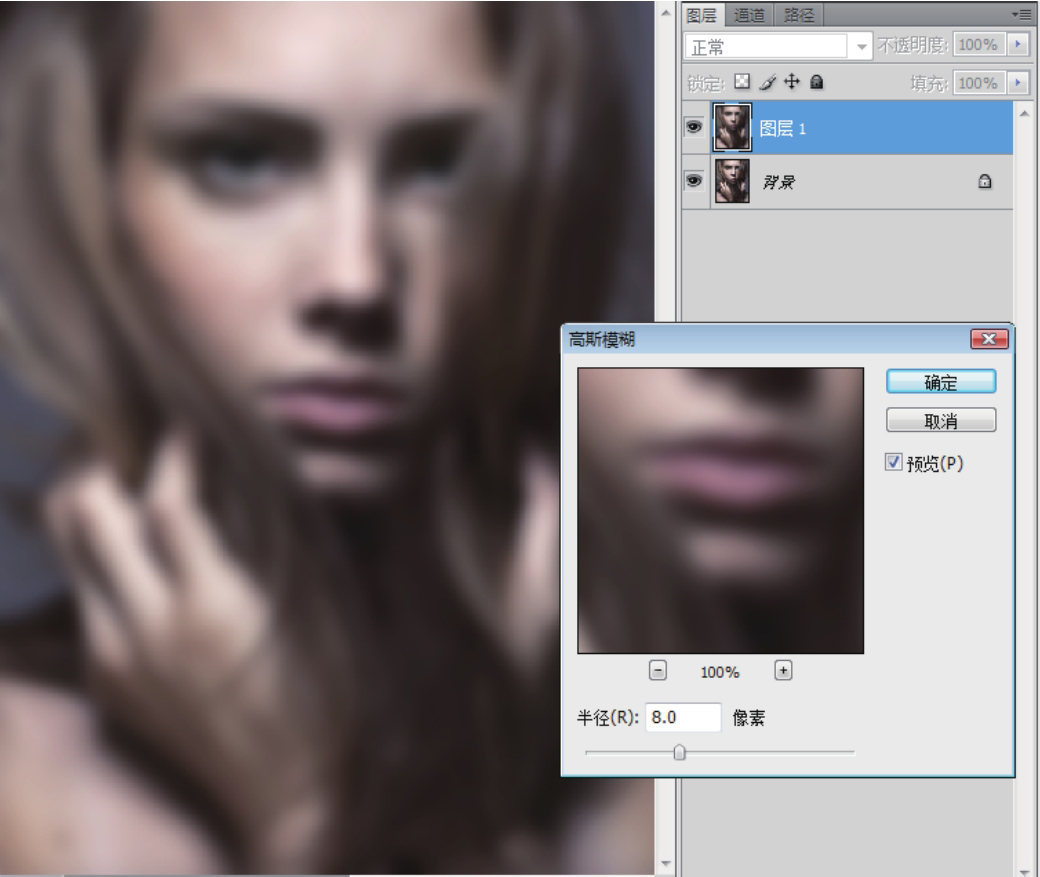Image resolution: width=1040 pixels, height=877 pixels.
Task: Uncheck the 预览(P) preview checkbox
Action: click(894, 463)
